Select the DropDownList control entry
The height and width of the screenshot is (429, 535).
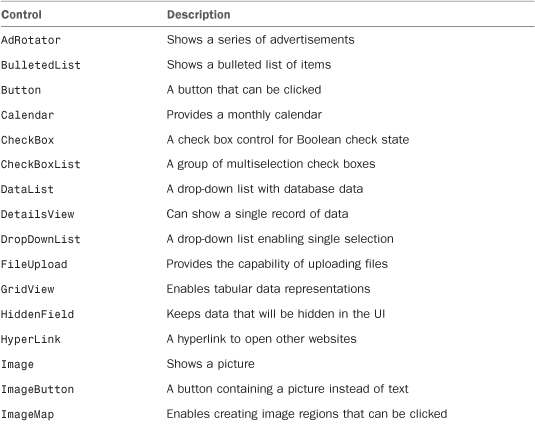tap(41, 239)
